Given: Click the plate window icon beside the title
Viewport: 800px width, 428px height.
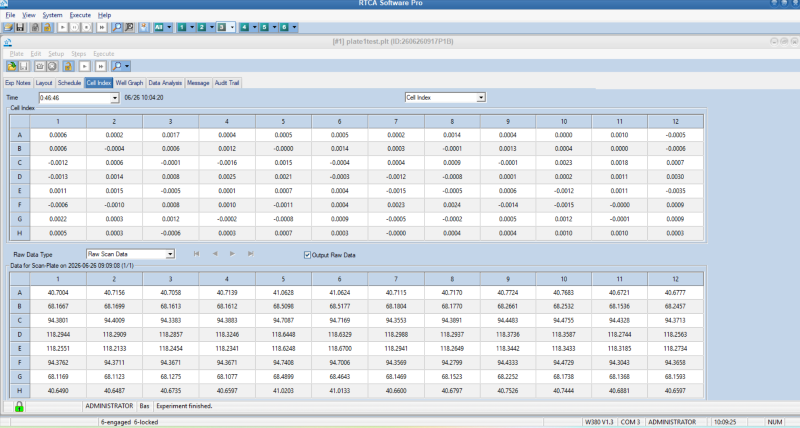Looking at the screenshot, I should tap(8, 42).
